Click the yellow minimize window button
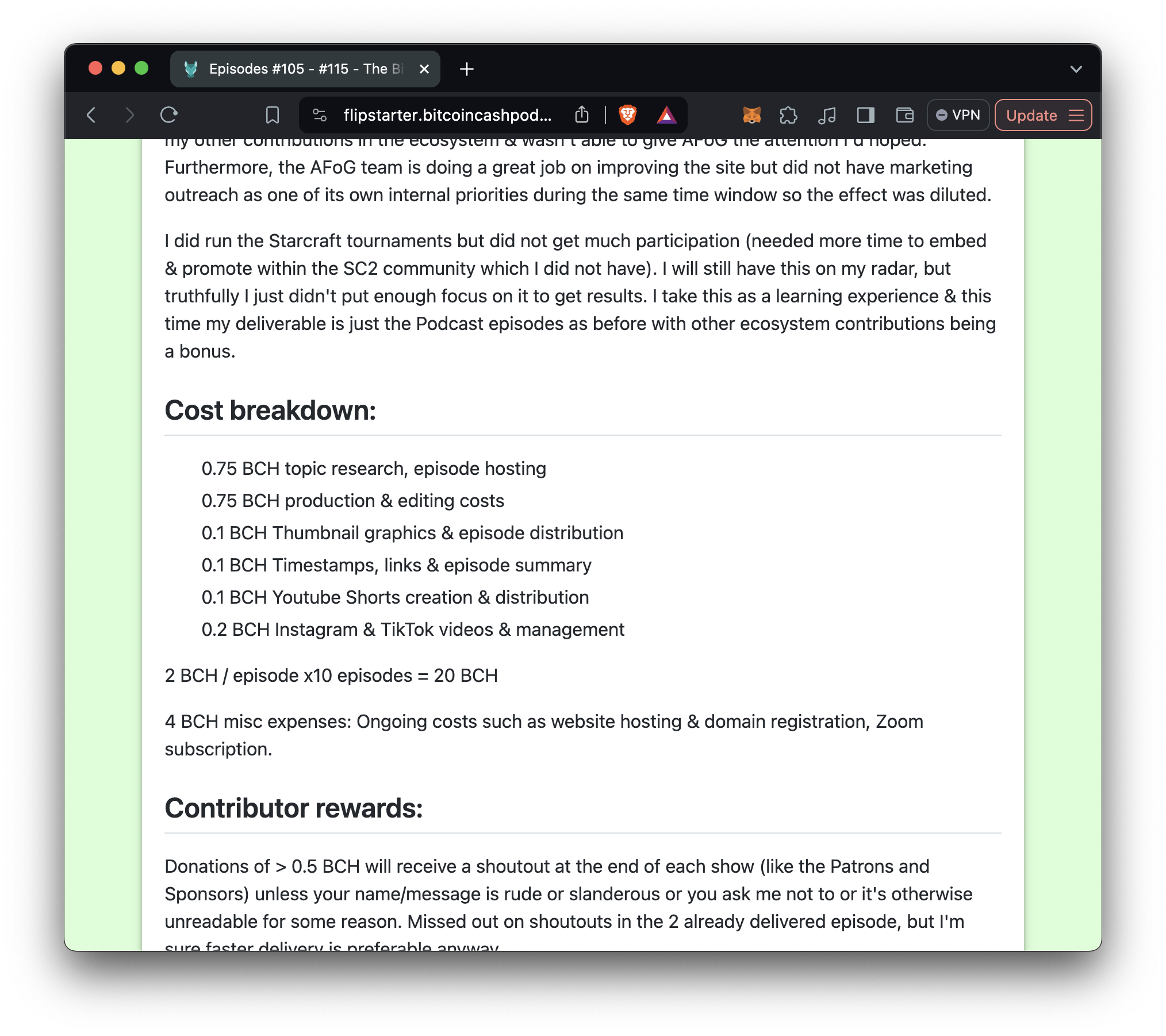Viewport: 1166px width, 1036px height. [118, 68]
